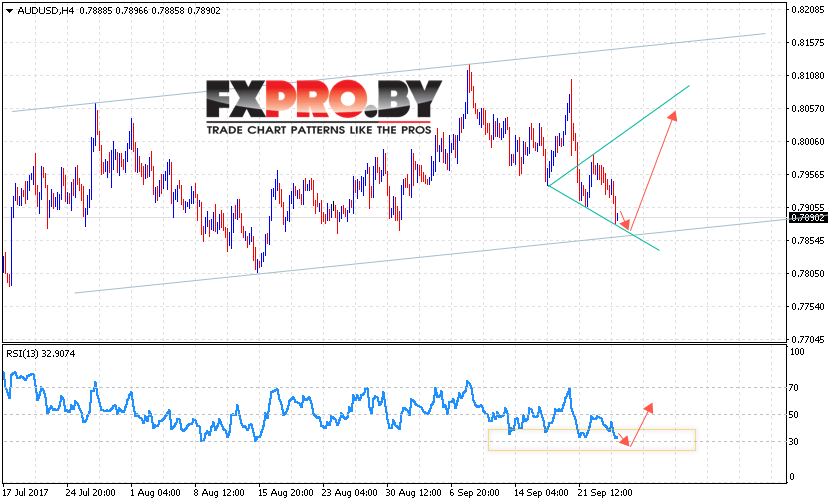829x504 pixels.
Task: Click the time axis label 8 Aug 12:00
Action: [219, 492]
